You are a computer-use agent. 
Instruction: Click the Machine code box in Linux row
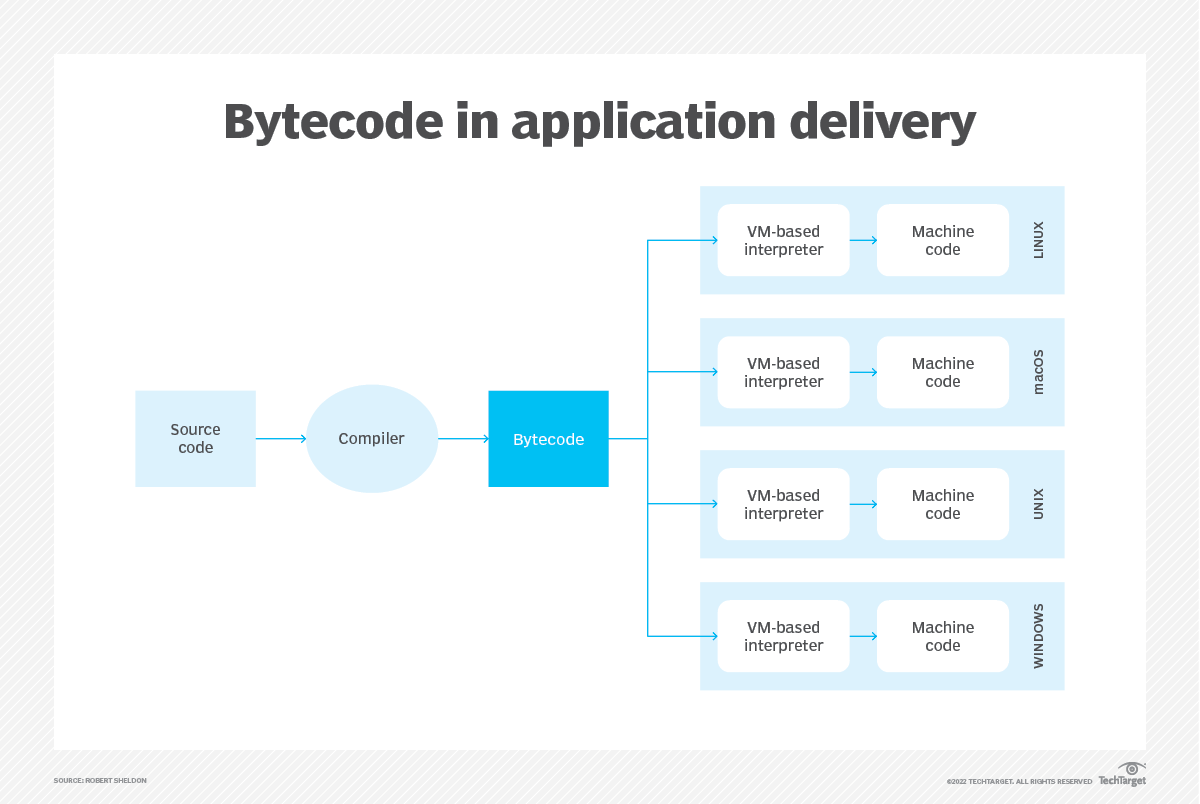tap(942, 240)
